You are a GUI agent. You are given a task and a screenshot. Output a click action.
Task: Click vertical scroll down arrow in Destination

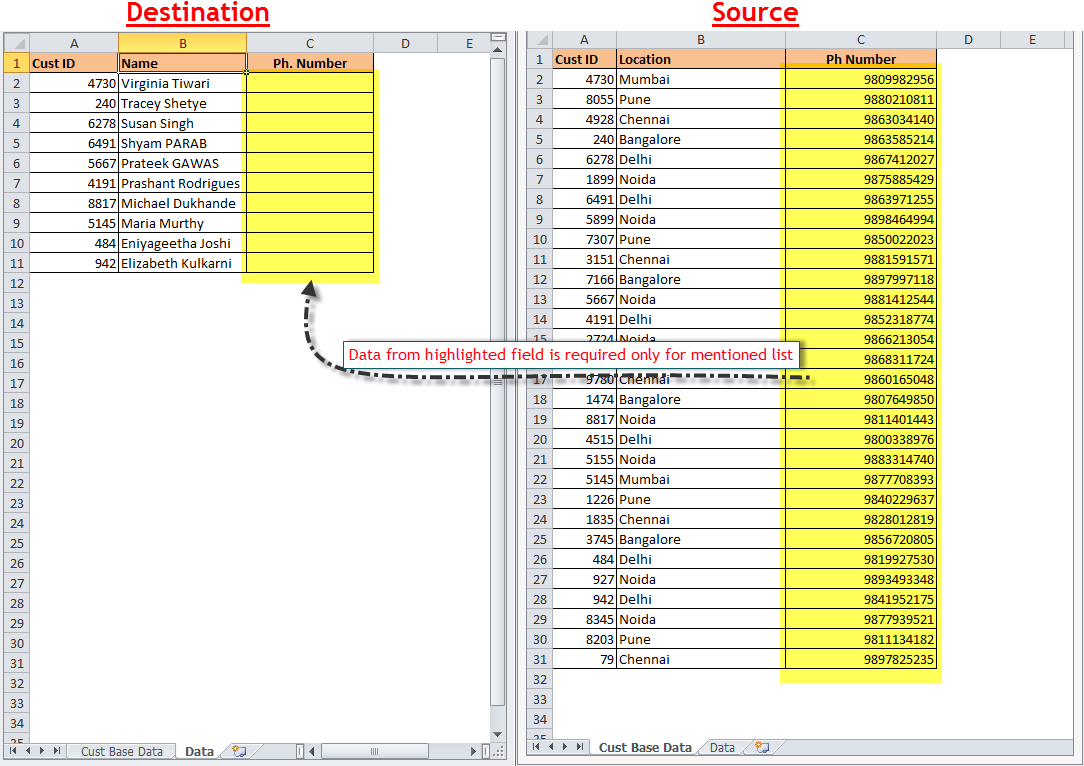tap(497, 734)
